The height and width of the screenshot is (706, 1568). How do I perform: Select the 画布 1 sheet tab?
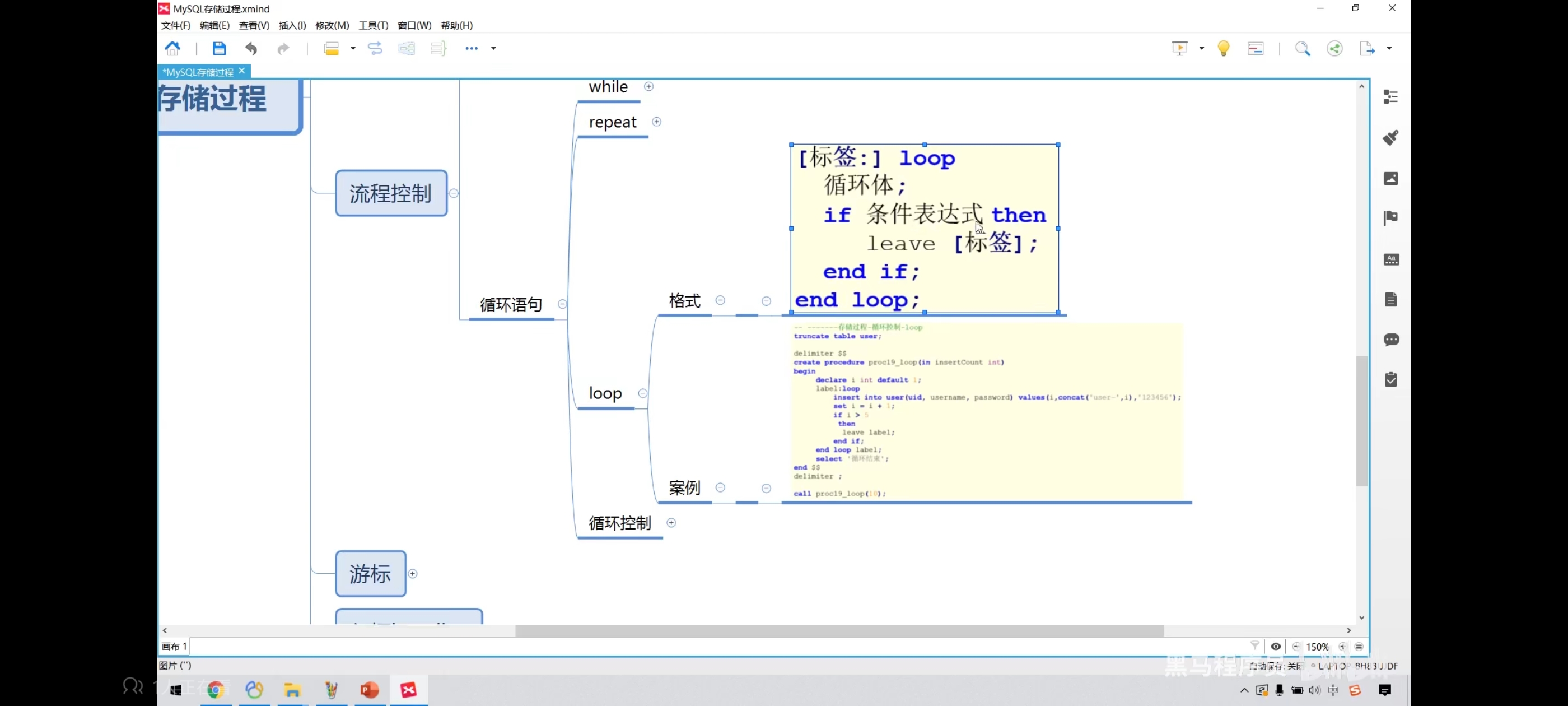pos(174,646)
